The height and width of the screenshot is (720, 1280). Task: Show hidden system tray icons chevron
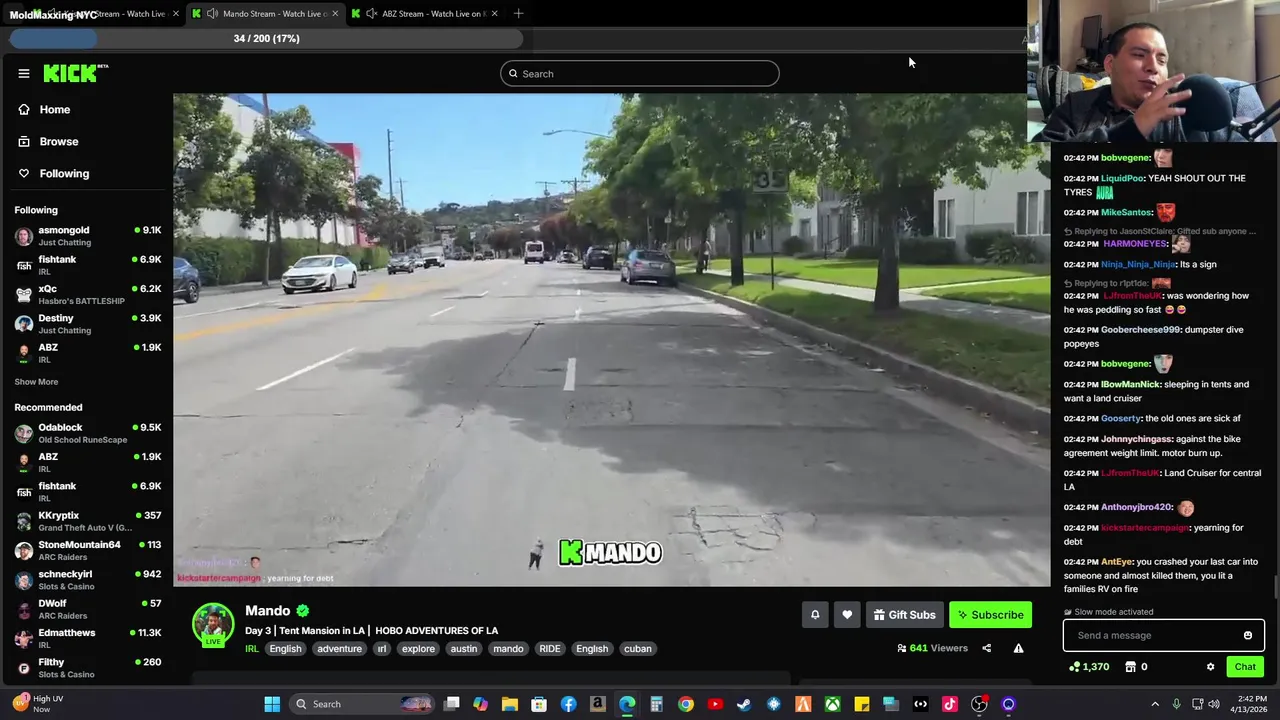click(x=1155, y=704)
